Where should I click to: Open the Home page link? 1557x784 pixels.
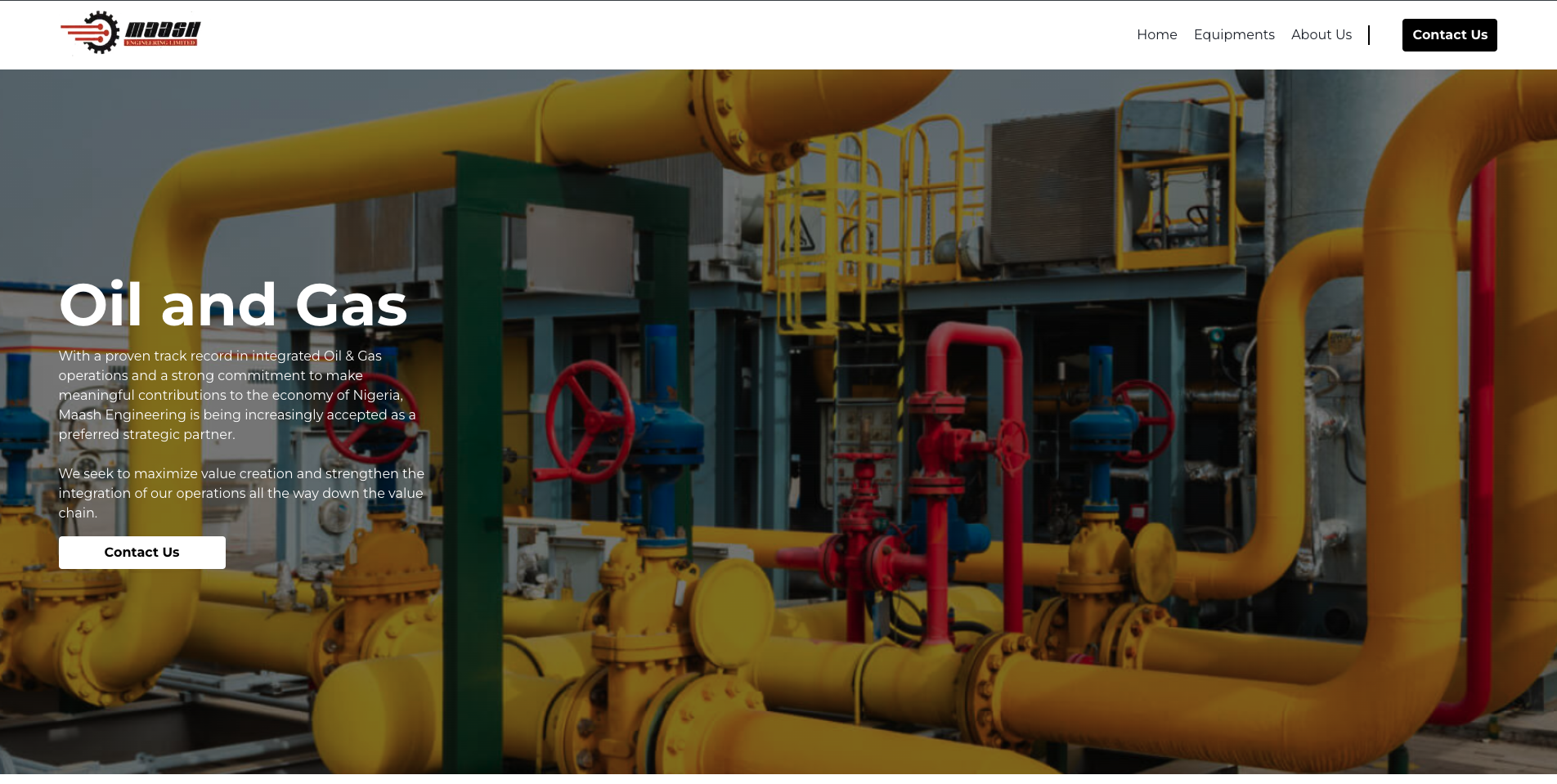pyautogui.click(x=1156, y=34)
